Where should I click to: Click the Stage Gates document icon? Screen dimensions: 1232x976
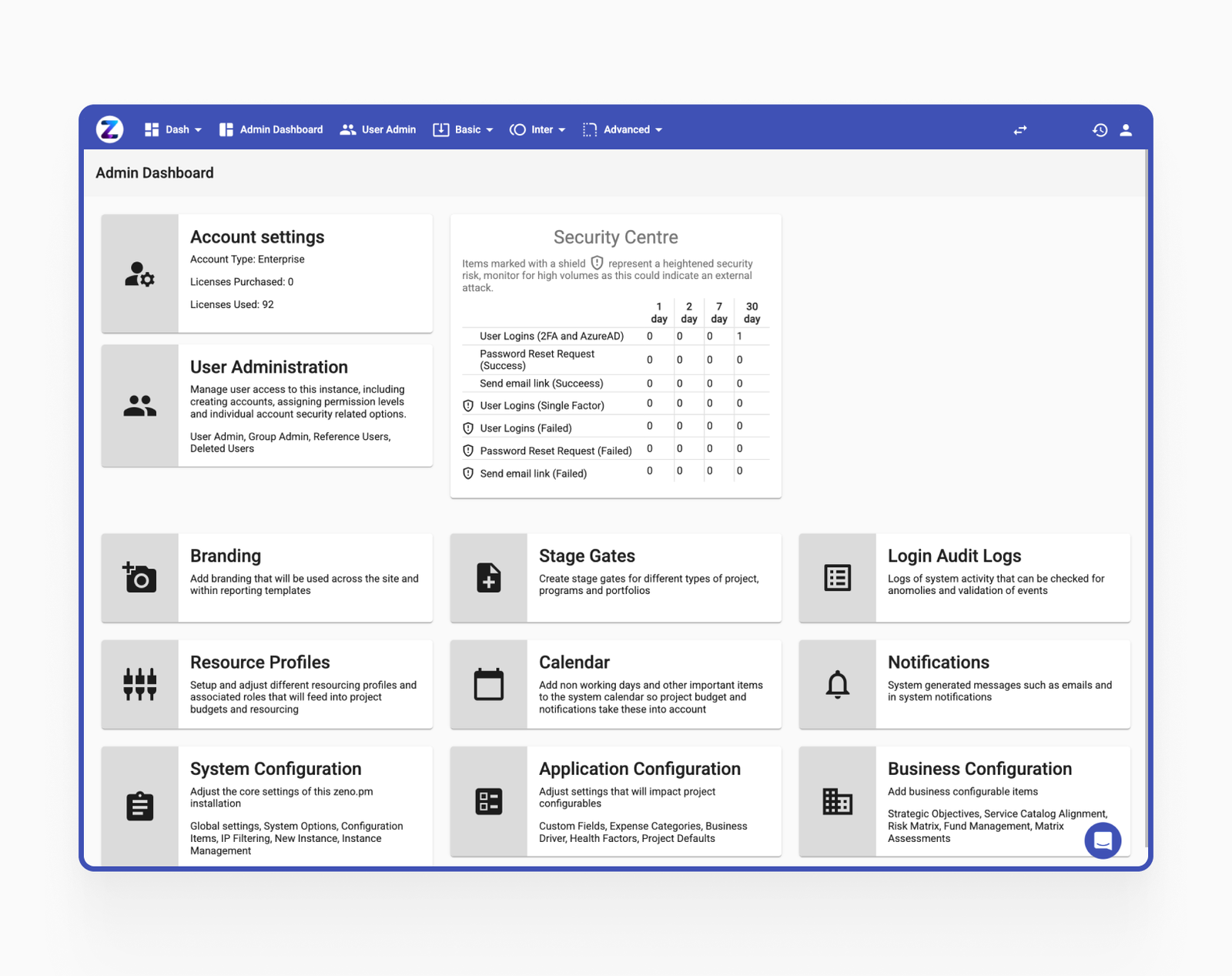[488, 576]
